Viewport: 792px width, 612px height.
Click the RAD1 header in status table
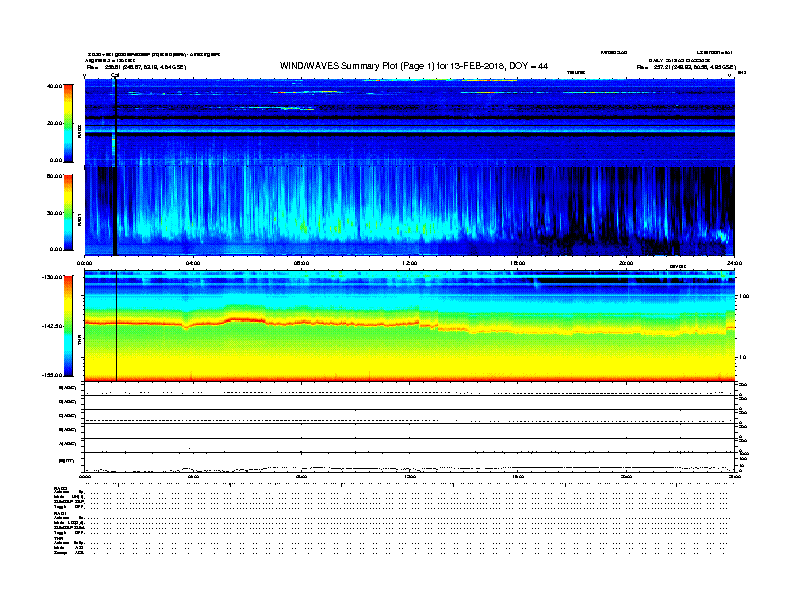pos(60,514)
